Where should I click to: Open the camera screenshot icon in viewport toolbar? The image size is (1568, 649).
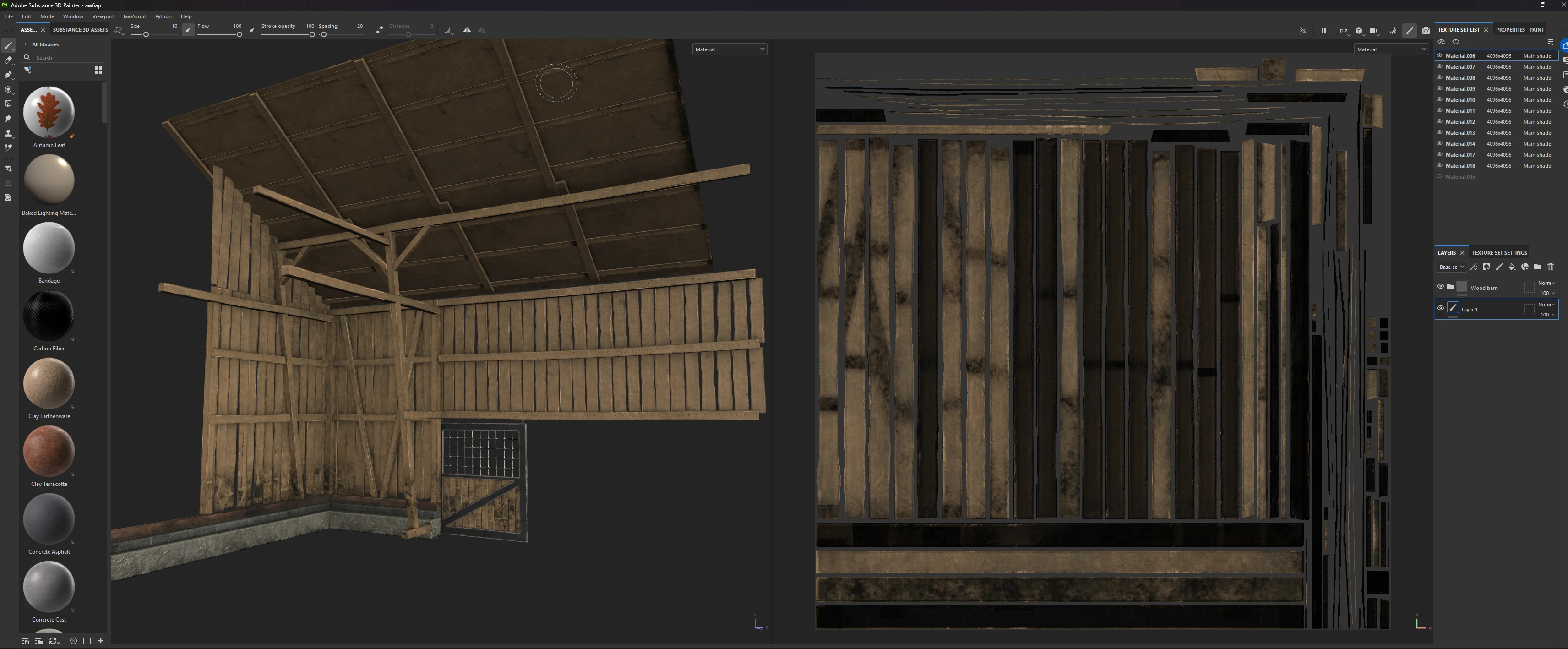point(1426,30)
